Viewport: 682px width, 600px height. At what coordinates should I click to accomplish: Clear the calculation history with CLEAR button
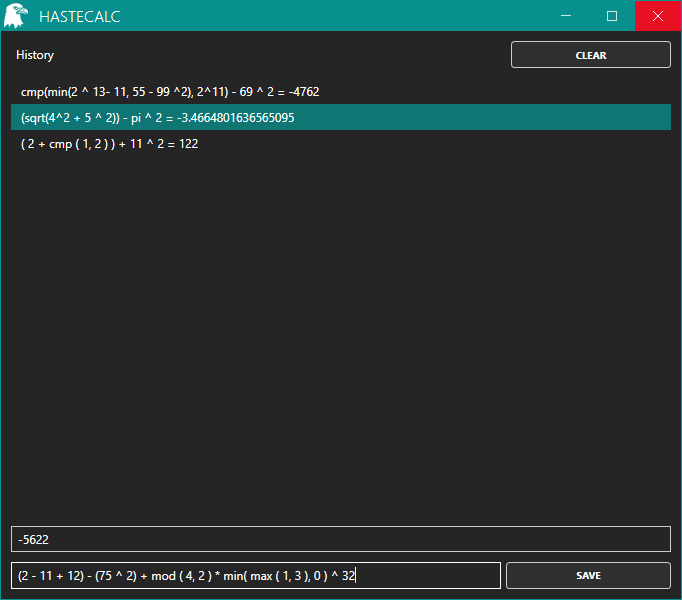(591, 55)
